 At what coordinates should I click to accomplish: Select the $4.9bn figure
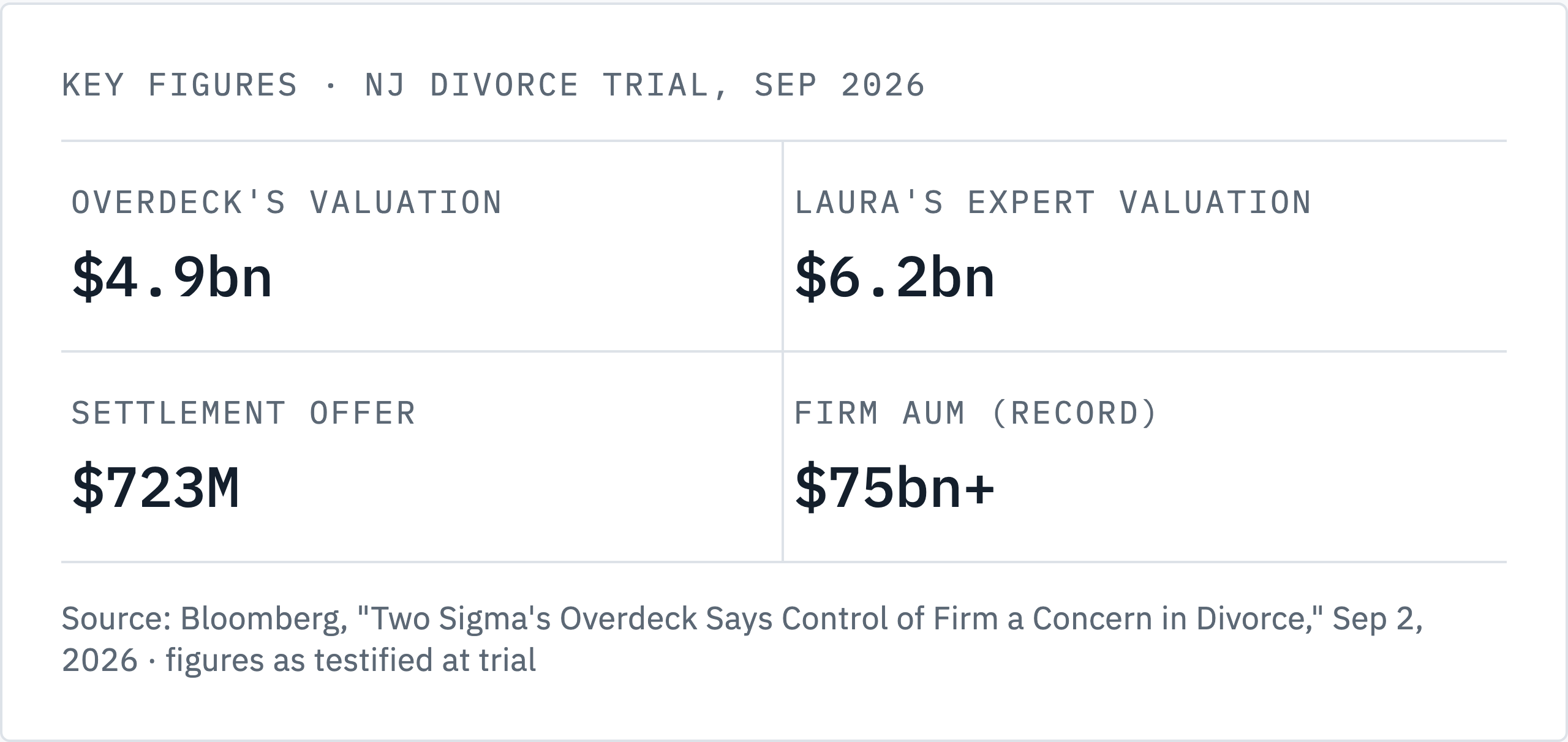(x=172, y=277)
